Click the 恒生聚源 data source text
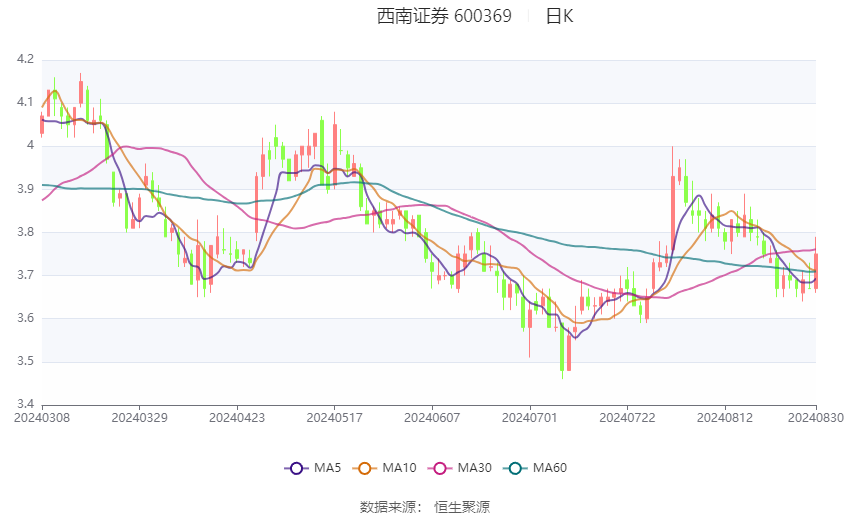This screenshot has height=517, width=850. 462,507
